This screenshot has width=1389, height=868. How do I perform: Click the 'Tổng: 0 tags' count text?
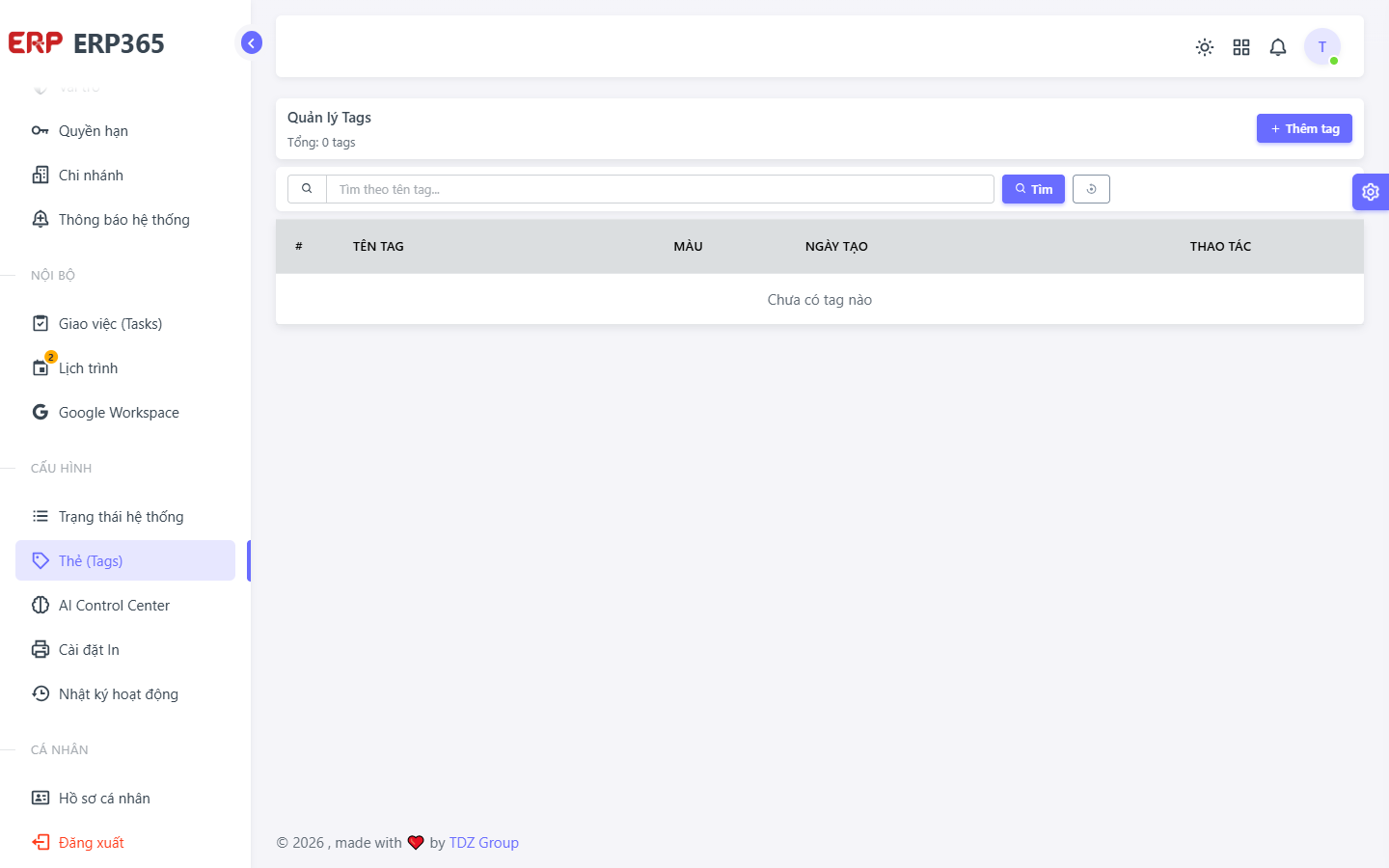[321, 143]
